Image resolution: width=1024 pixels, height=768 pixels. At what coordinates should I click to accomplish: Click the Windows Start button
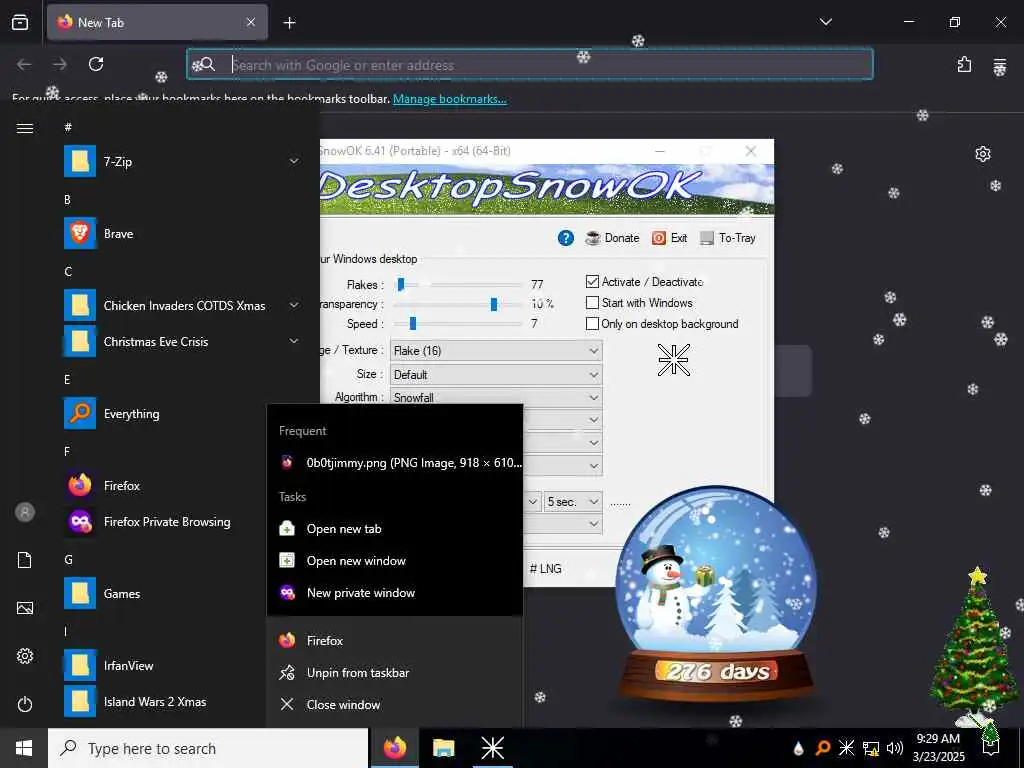coord(24,748)
